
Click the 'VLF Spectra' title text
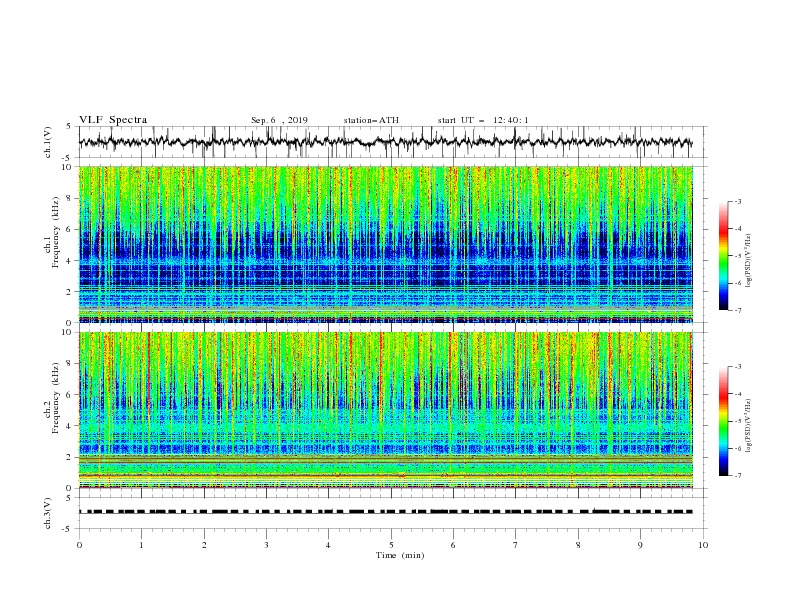point(113,120)
